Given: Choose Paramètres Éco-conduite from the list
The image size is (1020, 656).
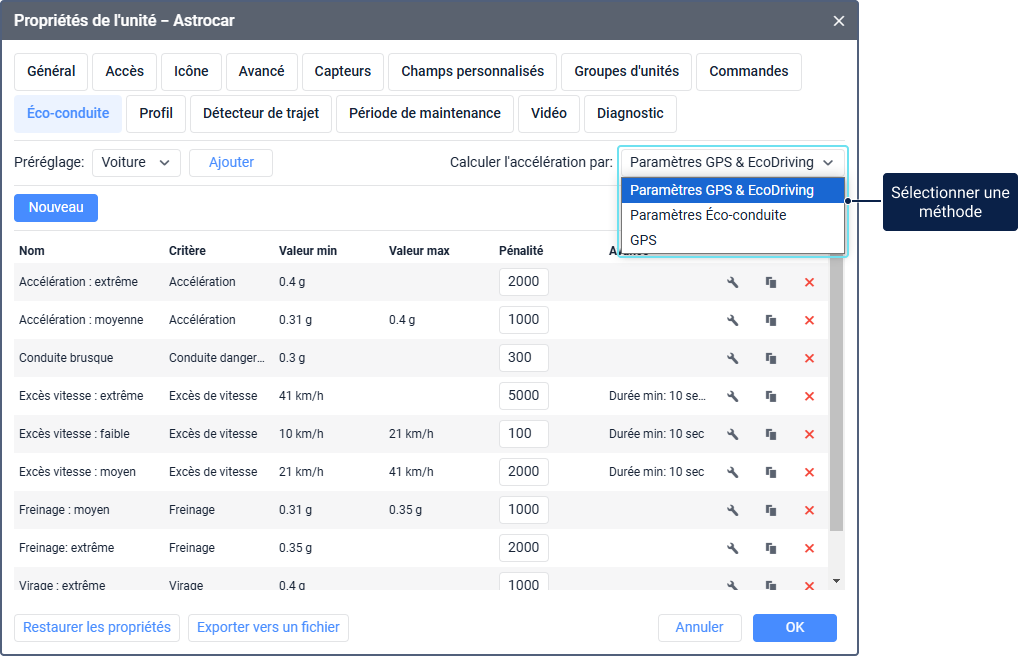Looking at the screenshot, I should pyautogui.click(x=708, y=215).
